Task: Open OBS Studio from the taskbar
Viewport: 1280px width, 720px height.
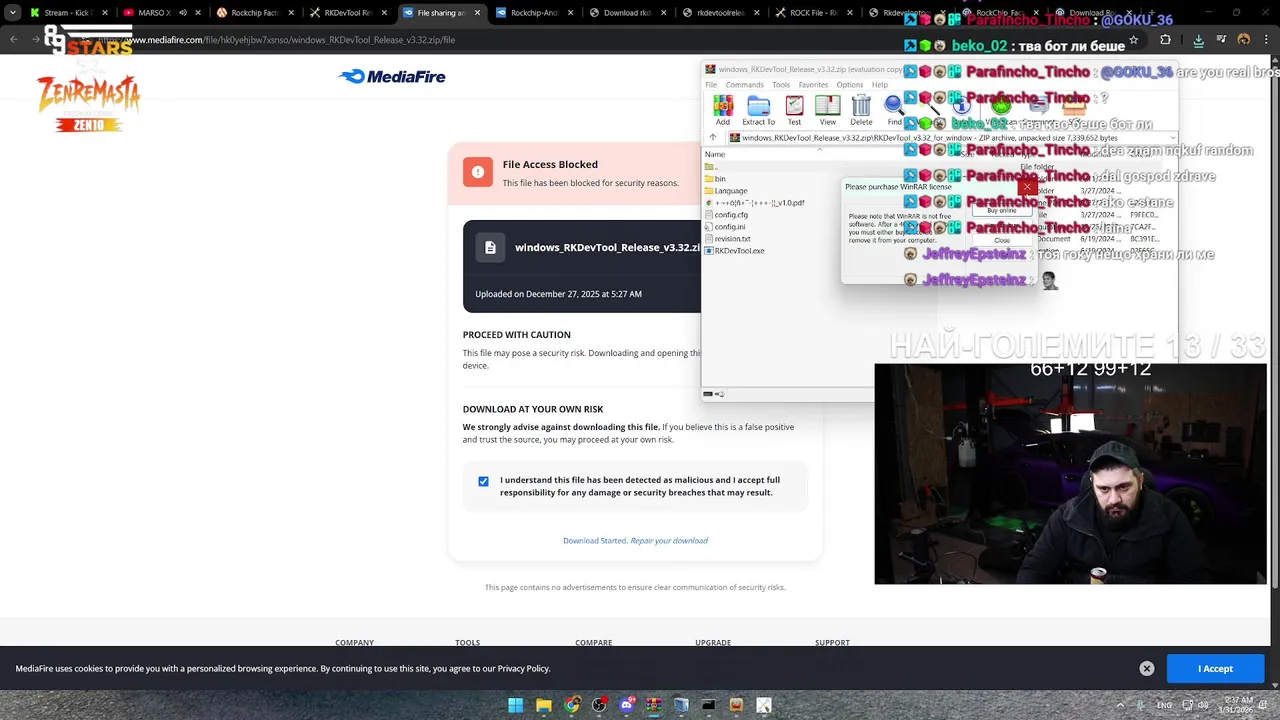Action: [598, 705]
